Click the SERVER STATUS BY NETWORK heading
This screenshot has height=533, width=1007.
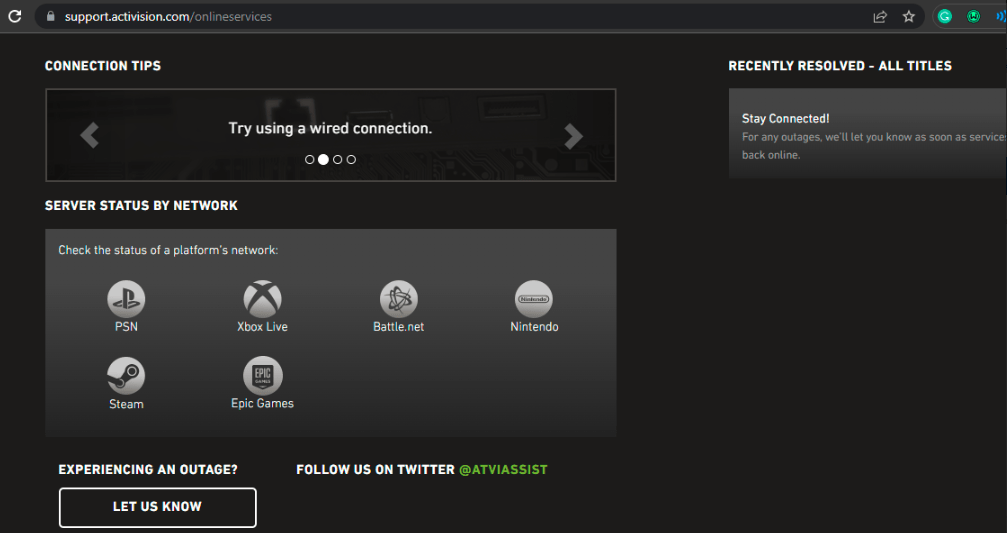click(141, 205)
